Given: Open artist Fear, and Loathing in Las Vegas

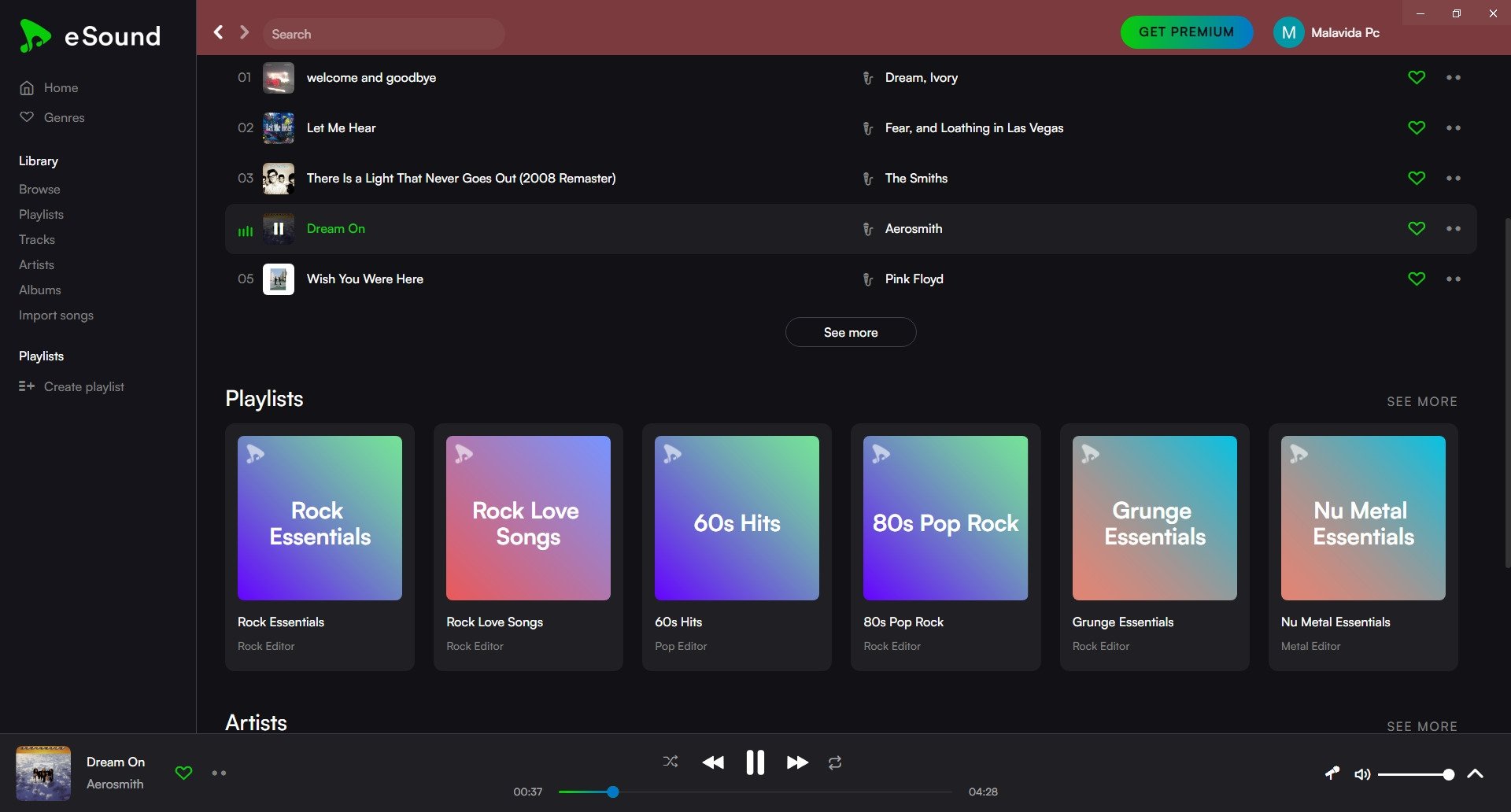Looking at the screenshot, I should point(973,127).
